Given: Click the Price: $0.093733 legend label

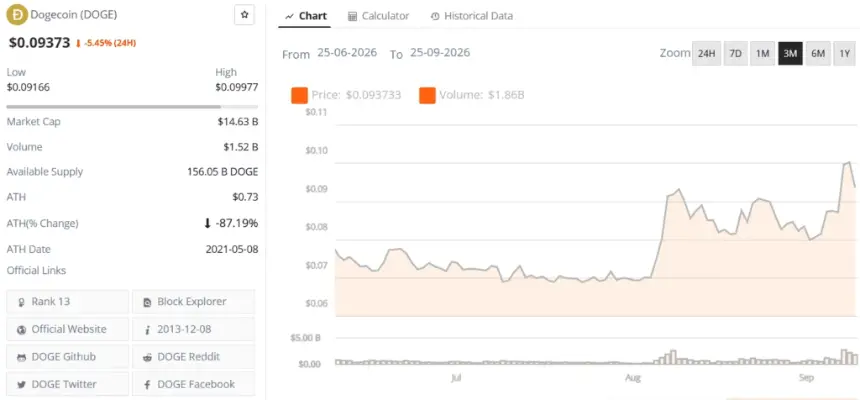Looking at the screenshot, I should 357,95.
